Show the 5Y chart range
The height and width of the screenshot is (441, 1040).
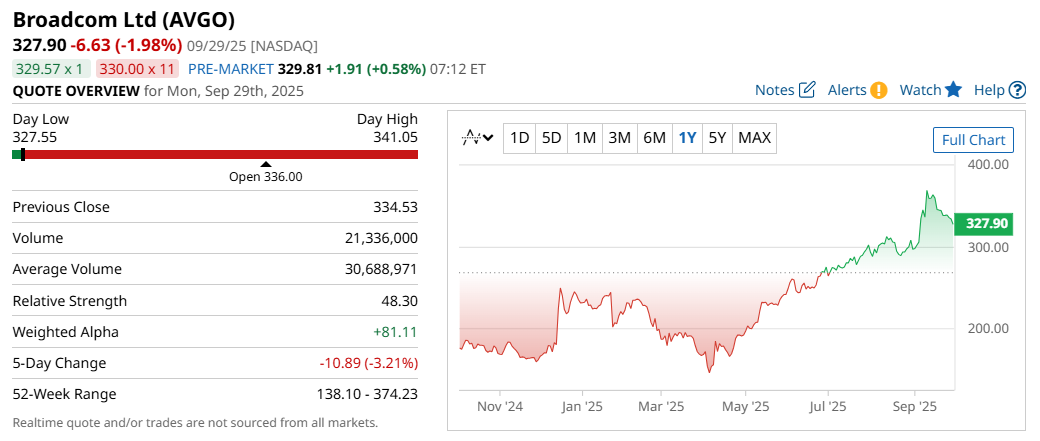(x=717, y=138)
